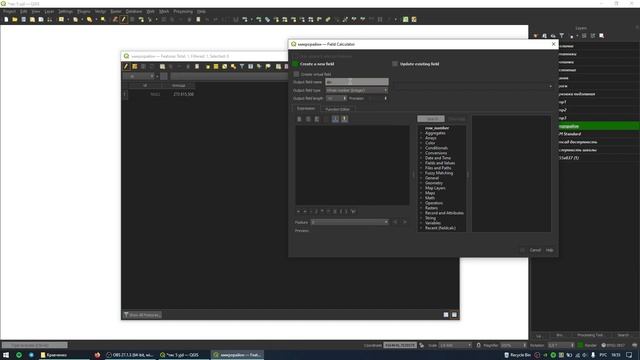Click the New Project icon in main toolbar
The image size is (640, 360).
[6, 19]
